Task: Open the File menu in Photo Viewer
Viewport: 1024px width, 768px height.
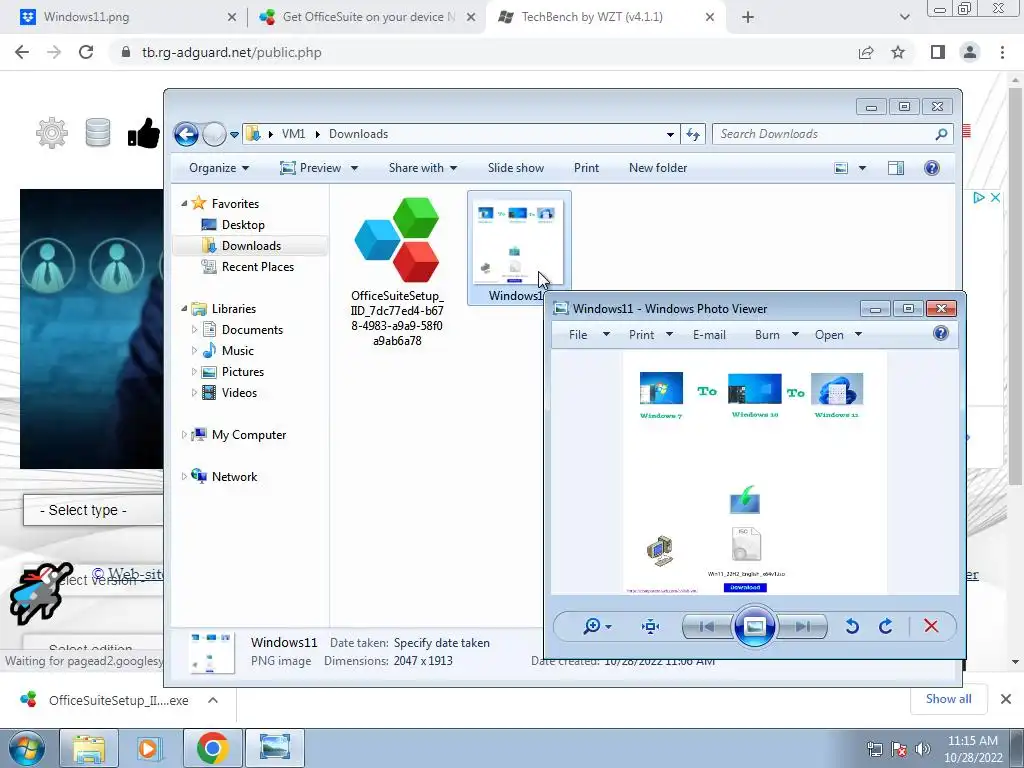Action: tap(588, 334)
